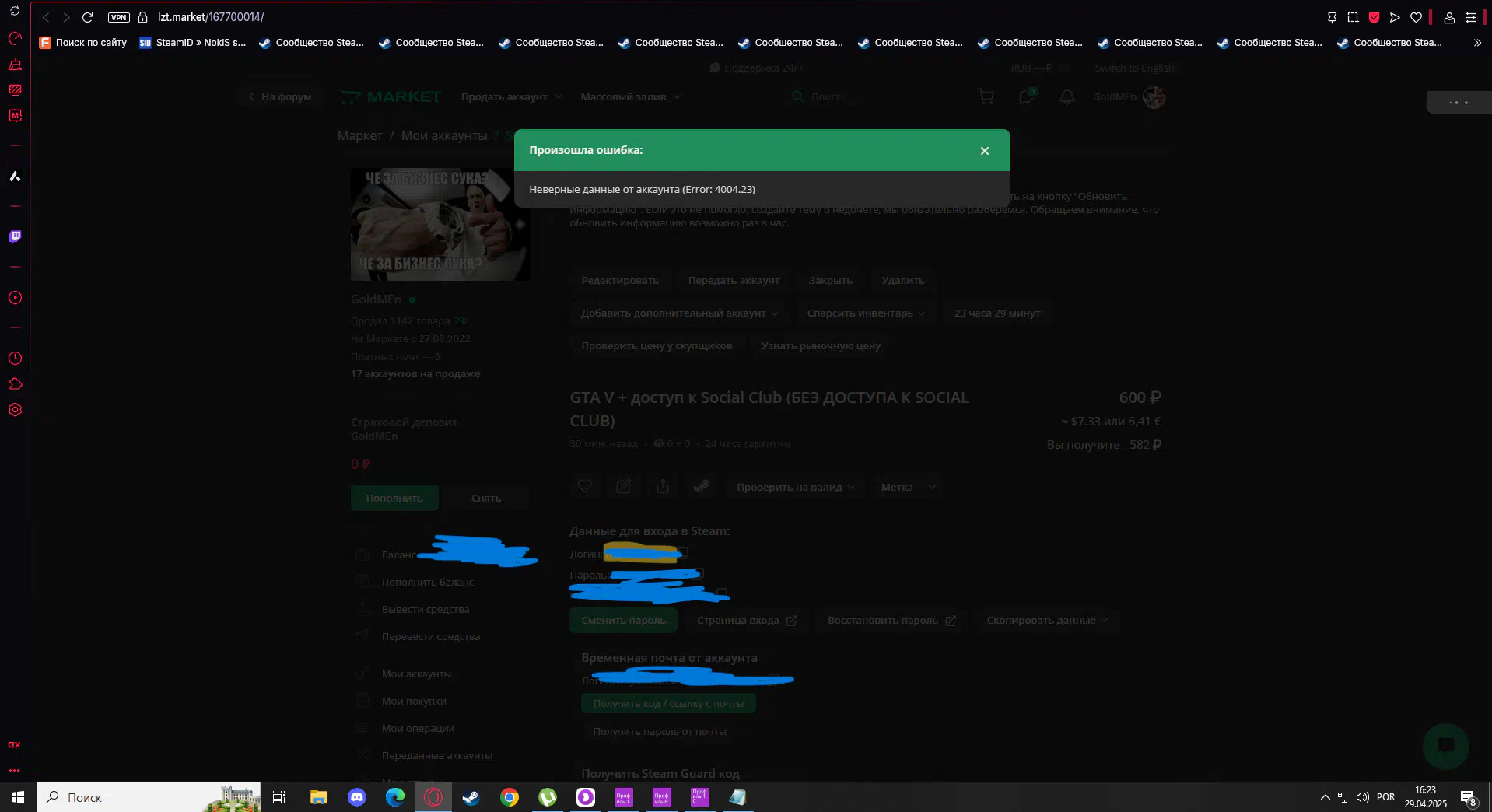Open the messages chat bubble icon
This screenshot has height=812, width=1492.
click(x=1027, y=96)
